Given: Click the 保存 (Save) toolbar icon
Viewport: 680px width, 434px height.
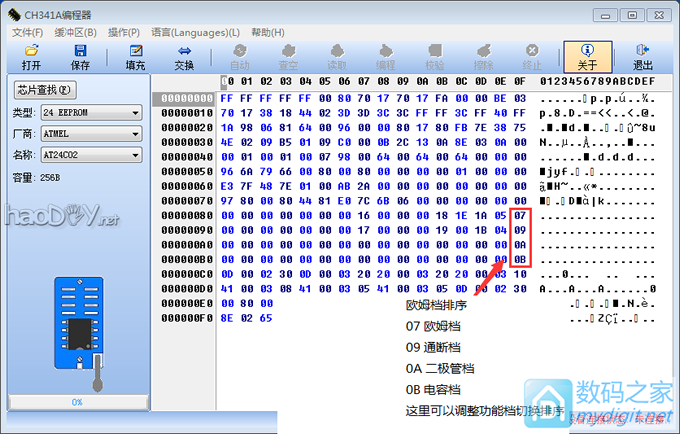Looking at the screenshot, I should 80,57.
